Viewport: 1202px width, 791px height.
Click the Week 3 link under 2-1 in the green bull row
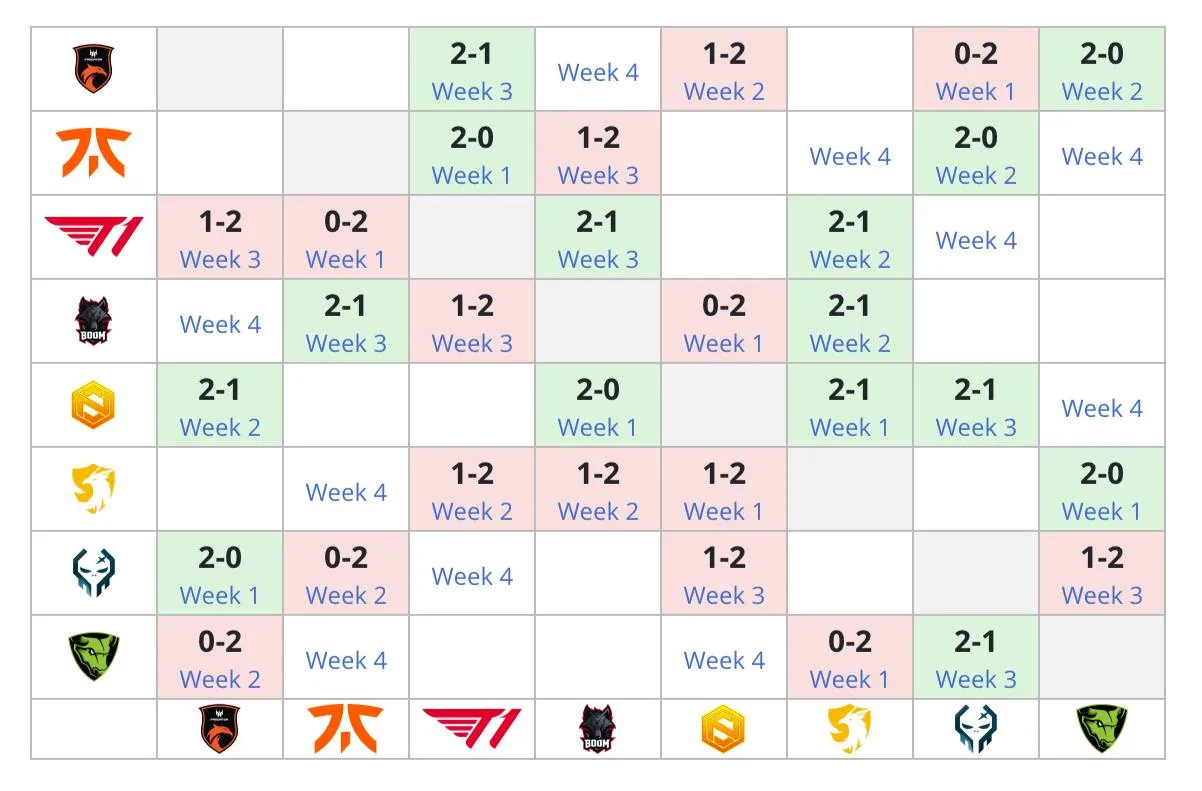976,680
